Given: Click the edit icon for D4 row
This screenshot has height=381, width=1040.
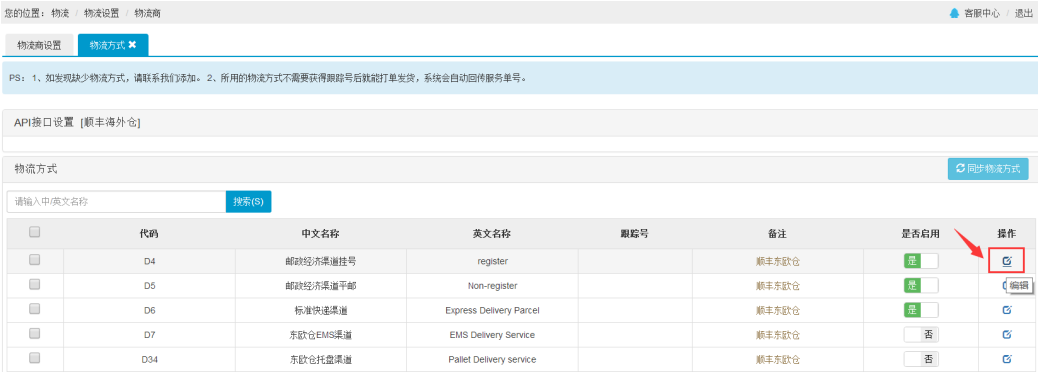Looking at the screenshot, I should (1007, 261).
